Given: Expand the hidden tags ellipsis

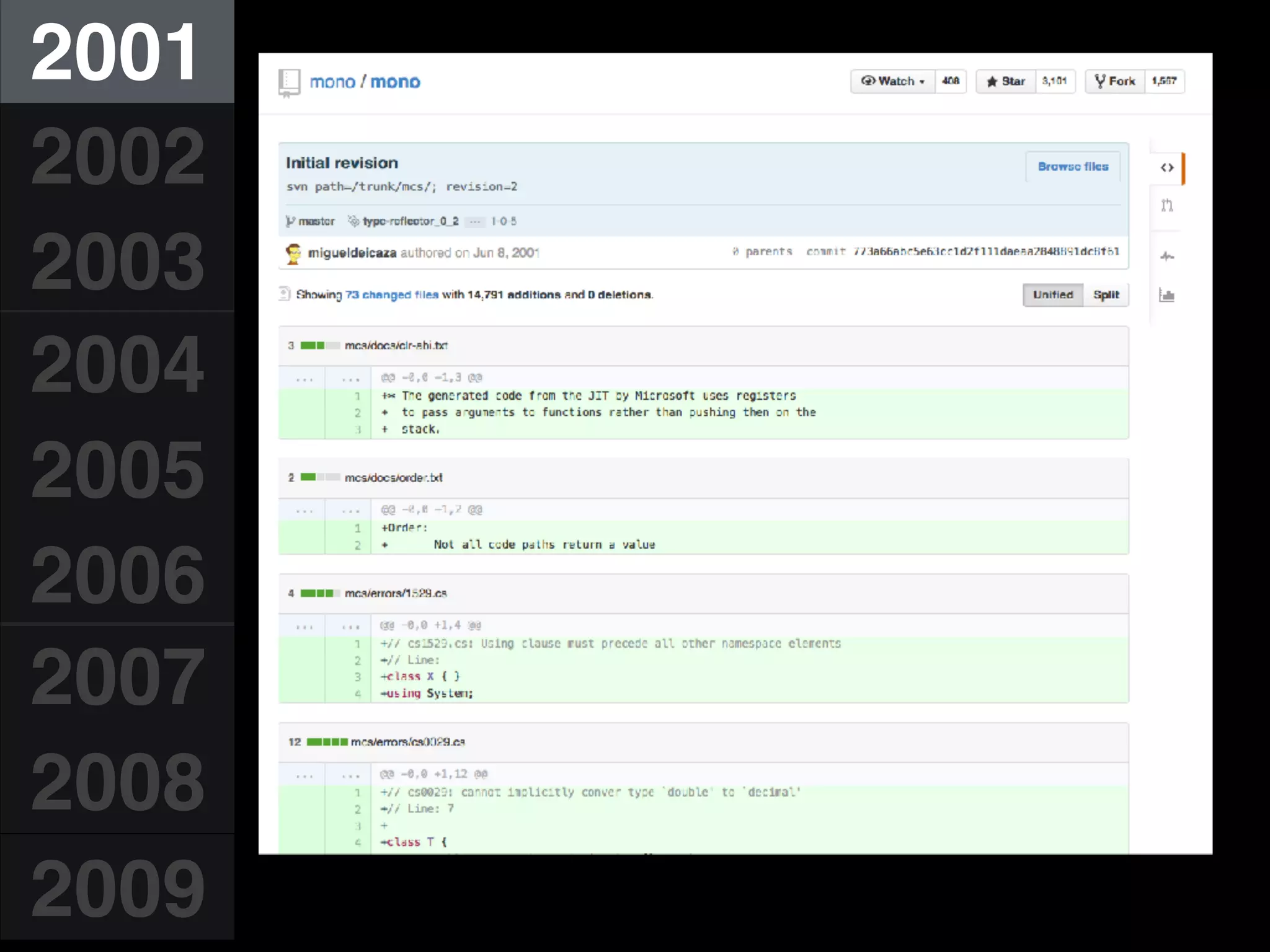Looking at the screenshot, I should tap(474, 222).
